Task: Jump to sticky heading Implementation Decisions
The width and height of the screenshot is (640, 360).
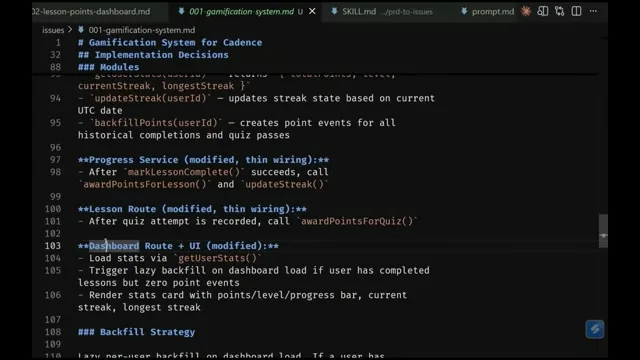Action: click(x=153, y=55)
